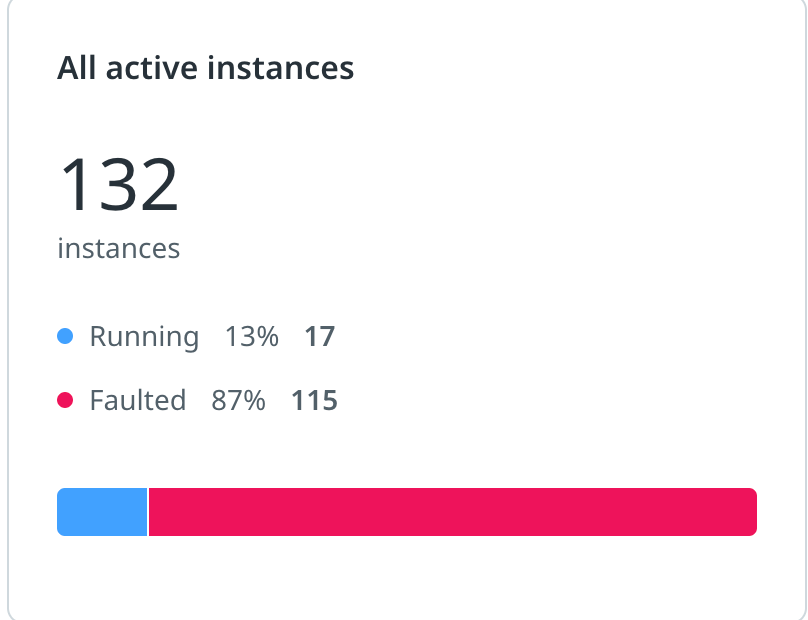Click the white divider between bar segments
808x620 pixels.
(x=148, y=512)
